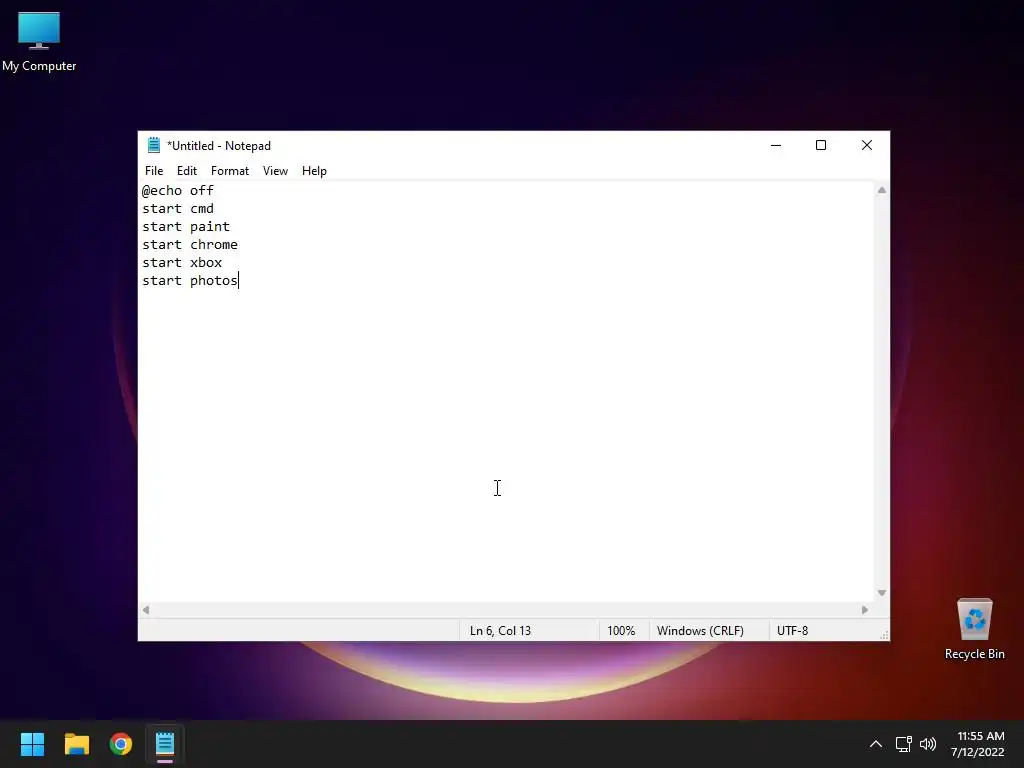Open the View menu

[275, 171]
